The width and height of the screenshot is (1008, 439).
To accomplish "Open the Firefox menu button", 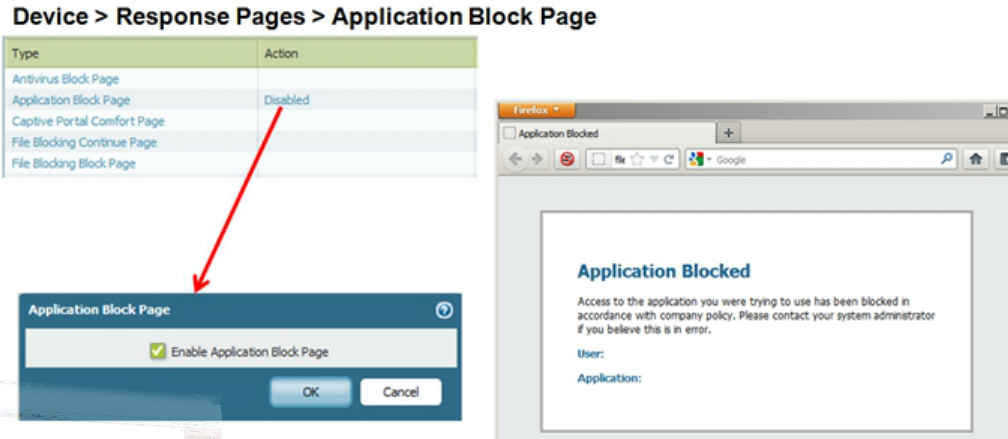I will point(536,110).
